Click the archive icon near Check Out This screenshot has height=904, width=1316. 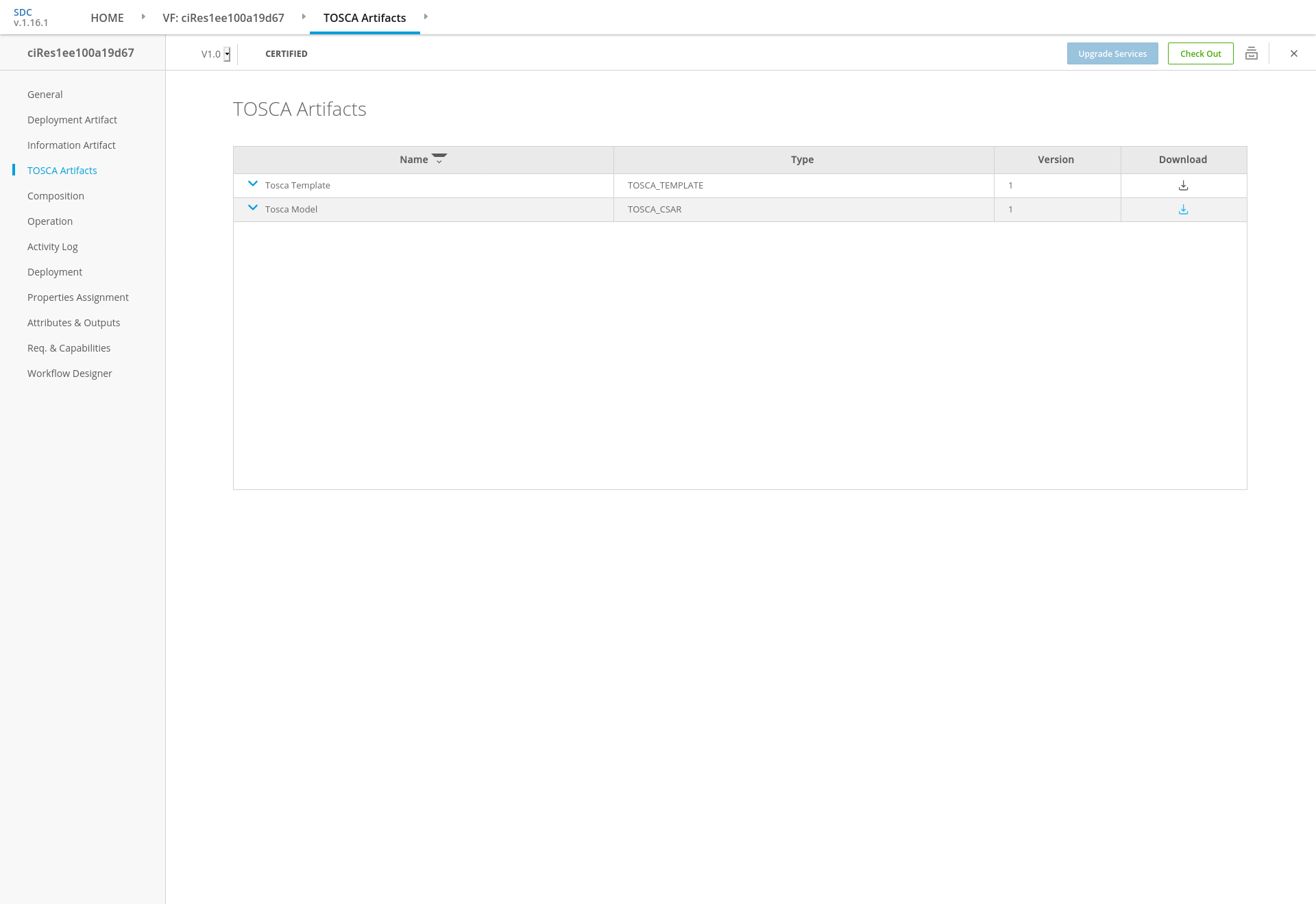coord(1251,53)
